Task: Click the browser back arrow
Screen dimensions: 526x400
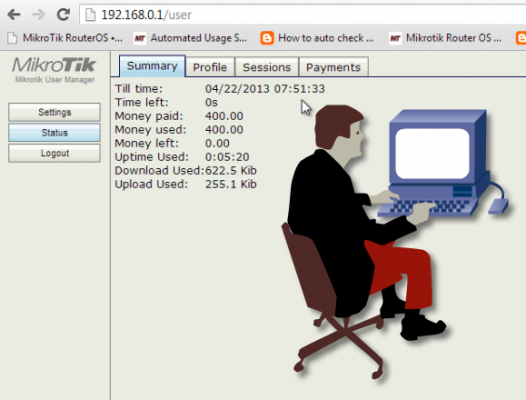Action: tap(14, 14)
